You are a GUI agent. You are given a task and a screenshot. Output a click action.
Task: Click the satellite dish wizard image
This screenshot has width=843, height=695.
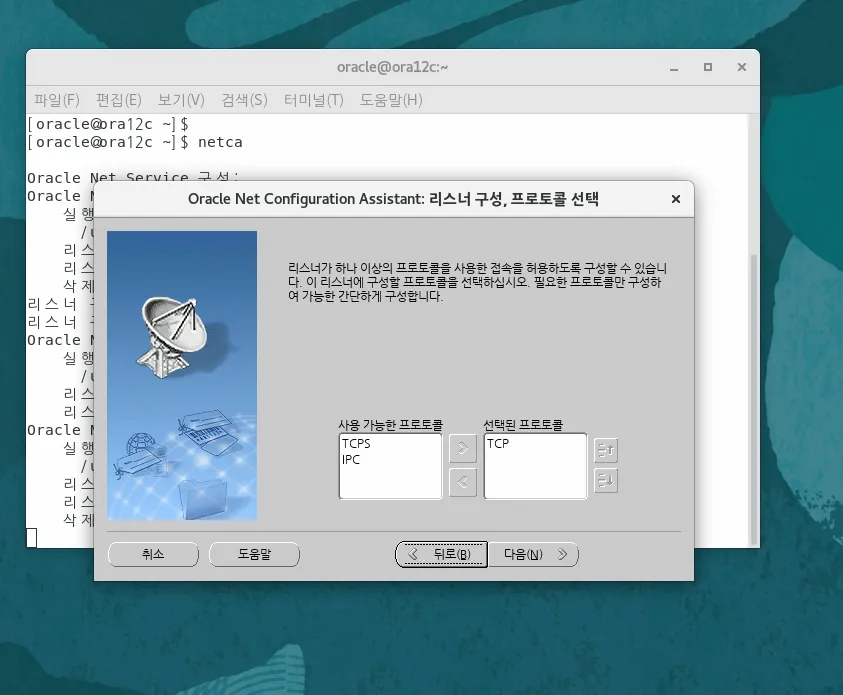point(182,376)
